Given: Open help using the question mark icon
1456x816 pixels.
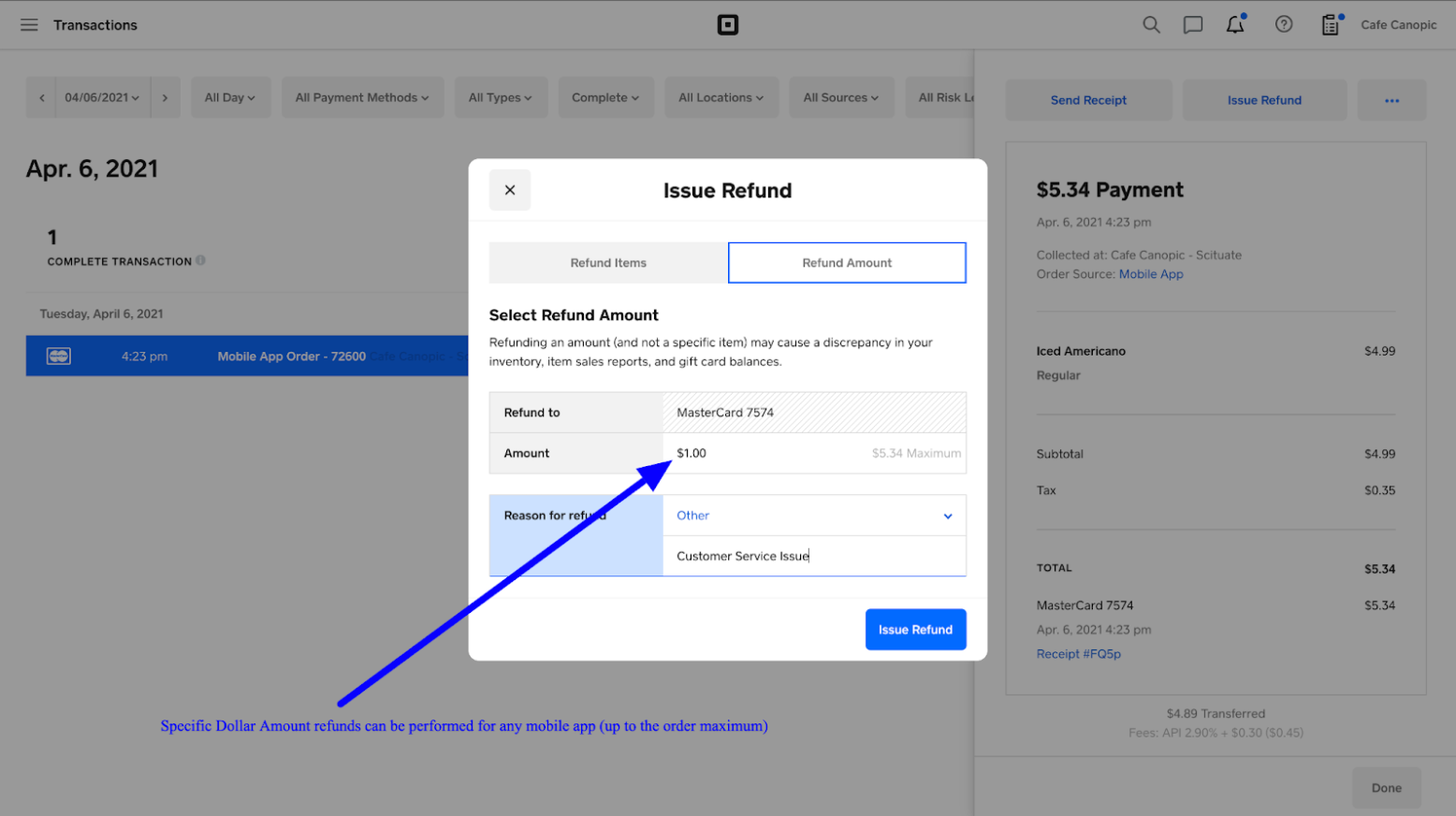Looking at the screenshot, I should pos(1283,24).
